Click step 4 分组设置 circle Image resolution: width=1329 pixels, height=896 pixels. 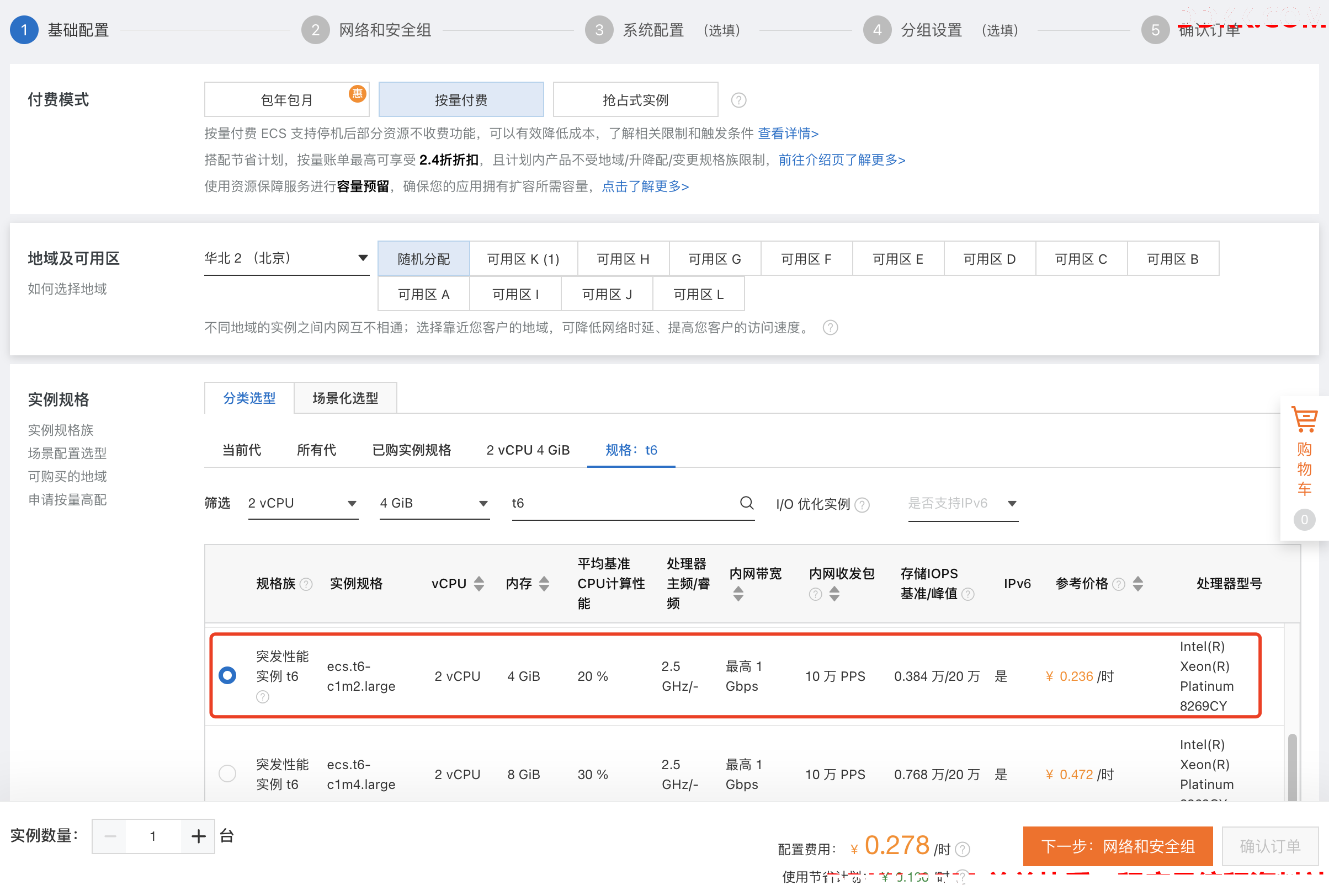pos(877,30)
